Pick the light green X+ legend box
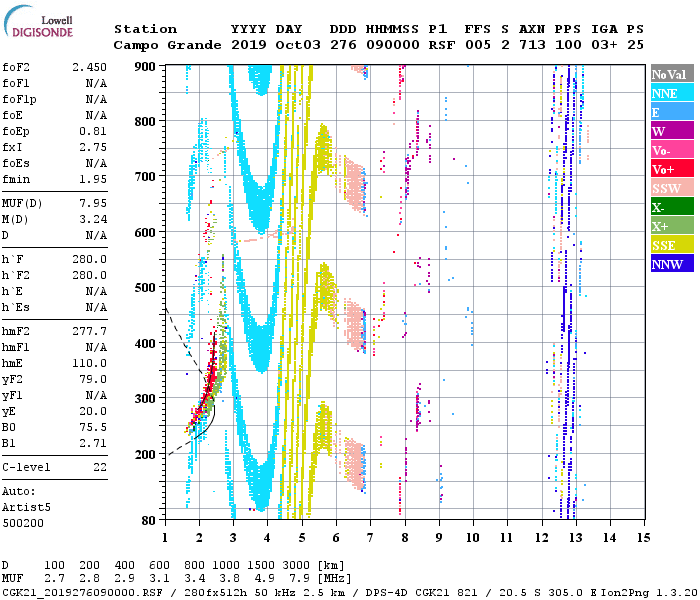The image size is (700, 600). 671,226
